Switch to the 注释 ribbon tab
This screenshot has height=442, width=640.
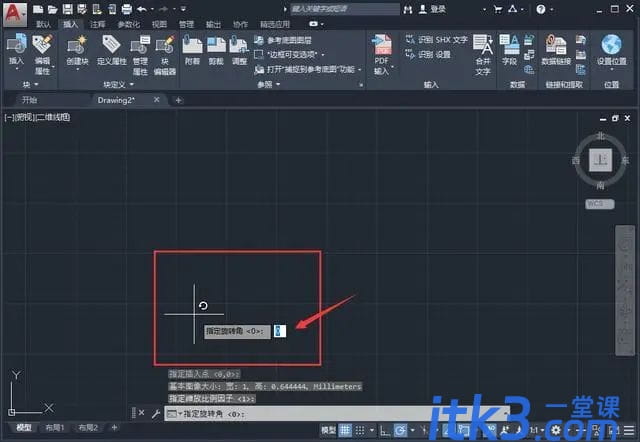pos(98,24)
